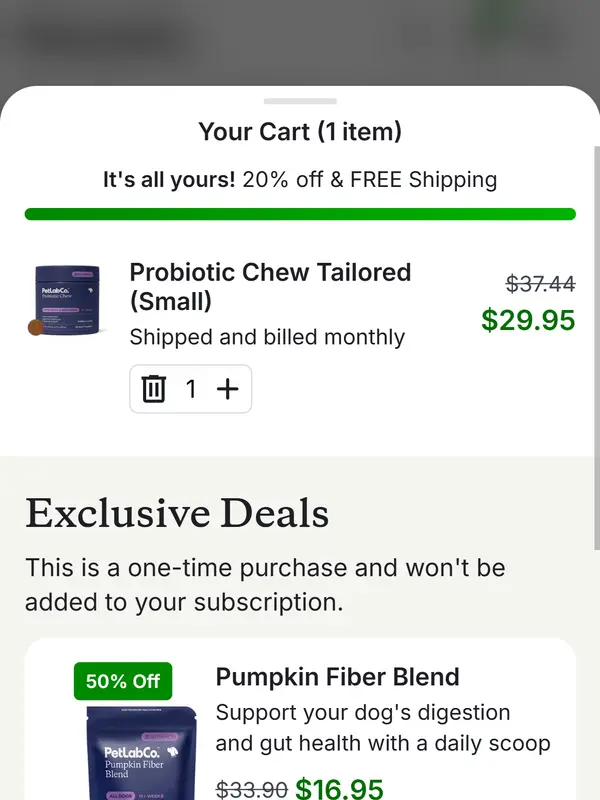600x800 pixels.
Task: Click the 50% Off badge
Action: pos(122,681)
